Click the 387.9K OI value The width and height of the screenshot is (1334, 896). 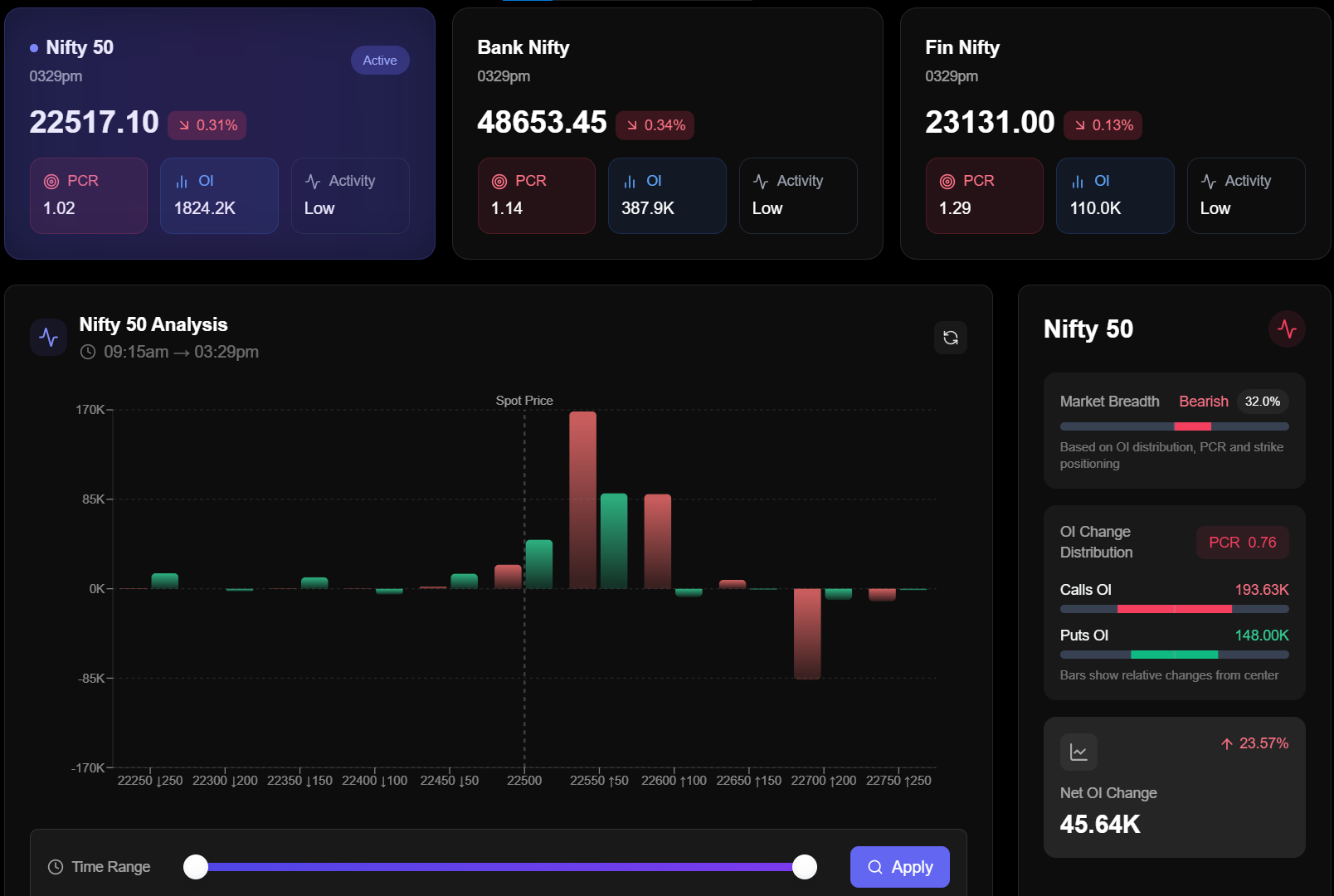(x=648, y=208)
